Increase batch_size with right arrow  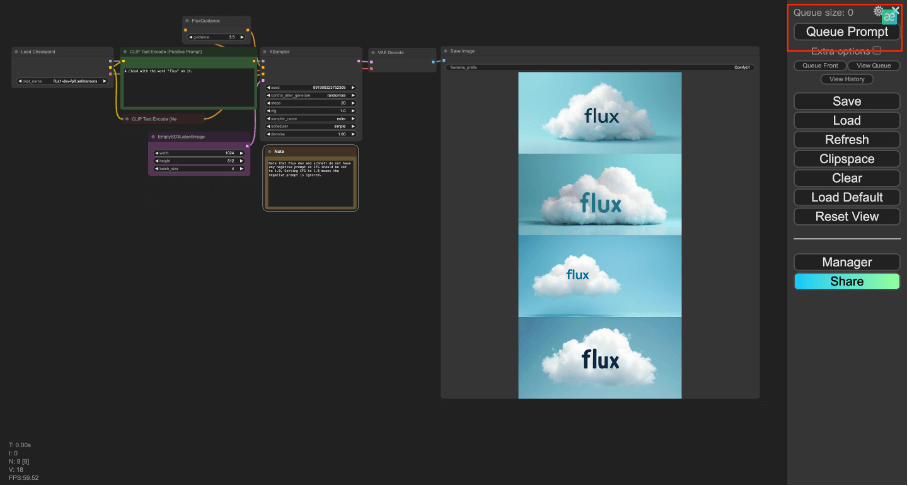[241, 169]
